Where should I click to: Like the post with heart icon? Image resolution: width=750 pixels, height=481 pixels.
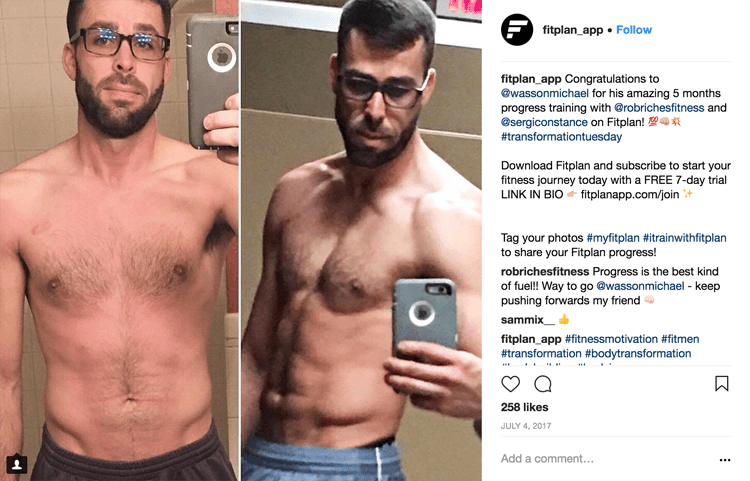click(x=510, y=384)
